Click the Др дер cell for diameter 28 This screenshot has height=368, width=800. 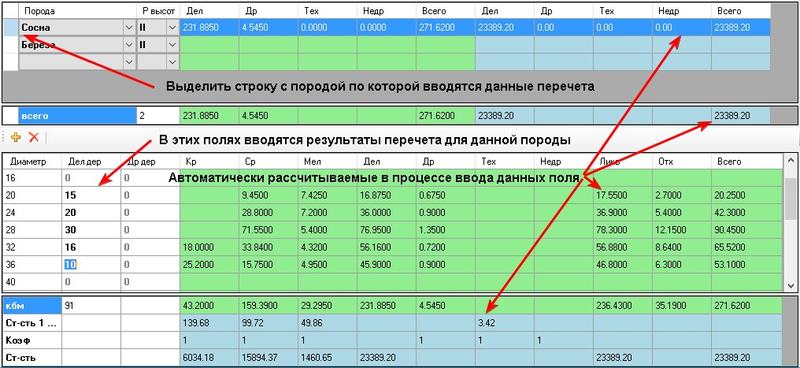tap(150, 229)
